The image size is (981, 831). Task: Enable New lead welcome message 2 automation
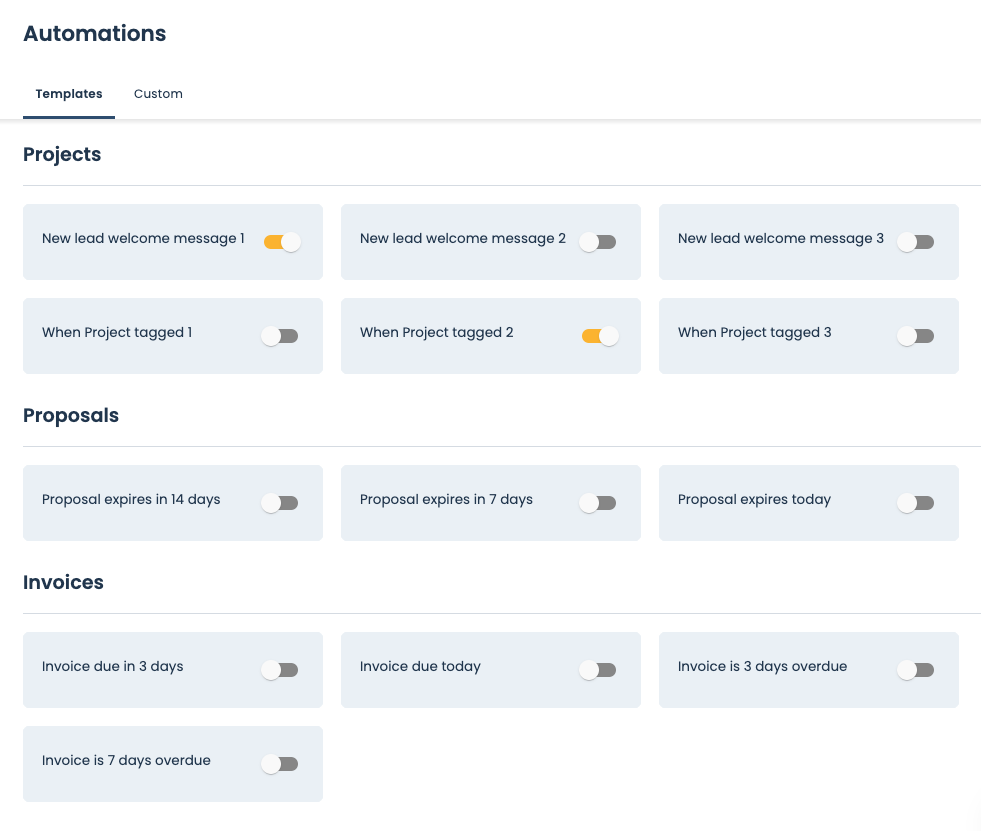click(x=598, y=242)
